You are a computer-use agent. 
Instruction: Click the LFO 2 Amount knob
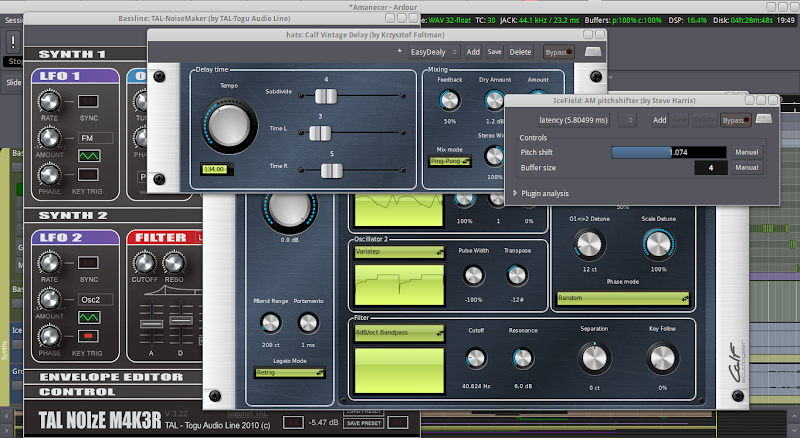49,300
